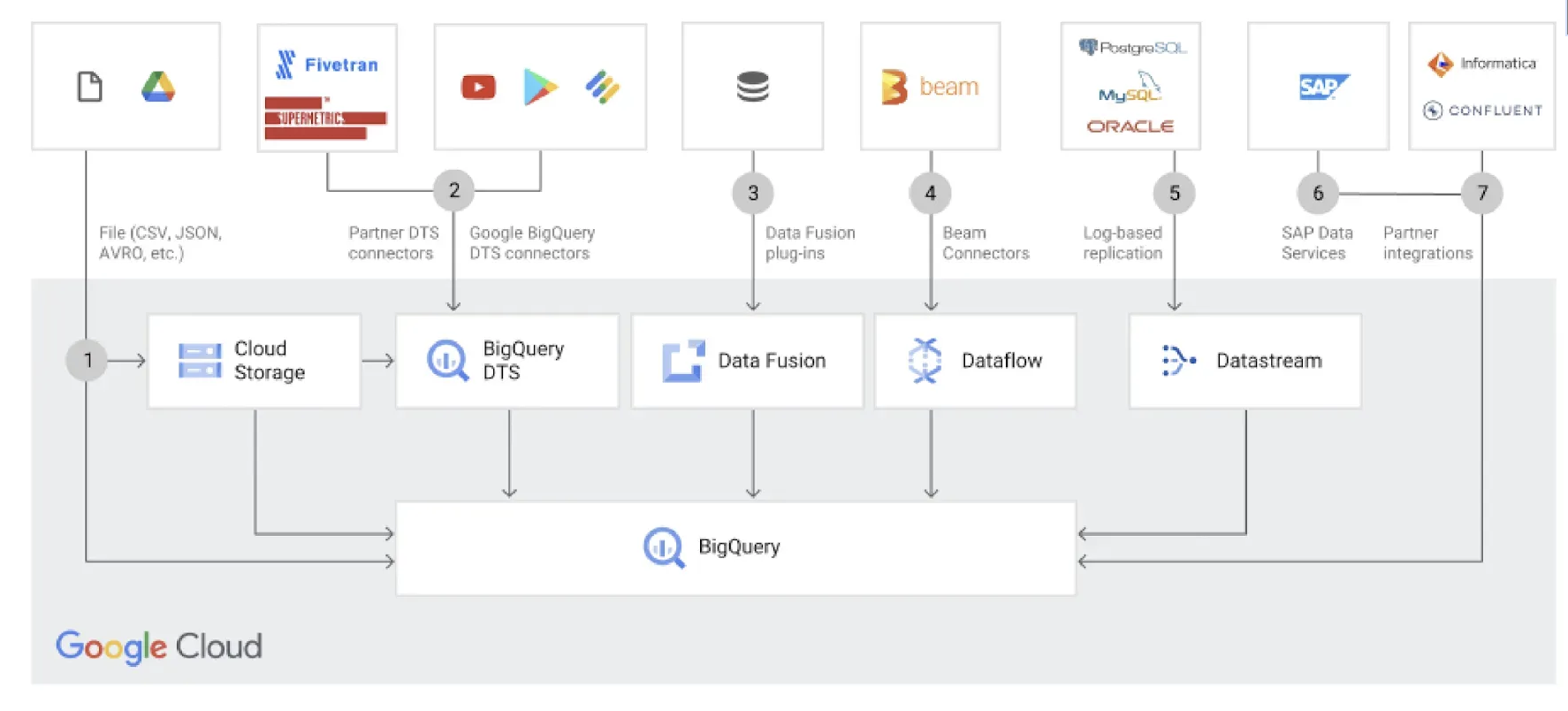Click the Informatica logo

pyautogui.click(x=1482, y=64)
